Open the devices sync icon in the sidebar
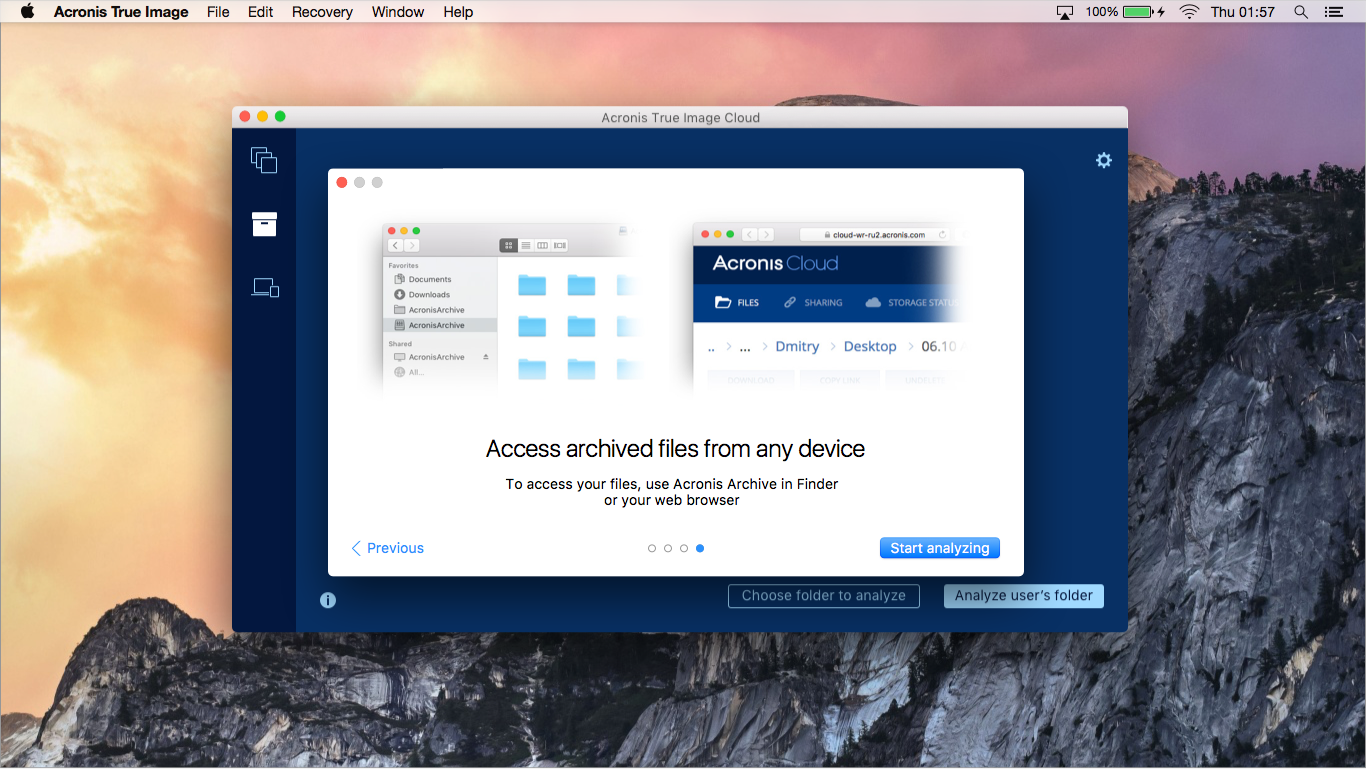The image size is (1366, 769). (265, 288)
